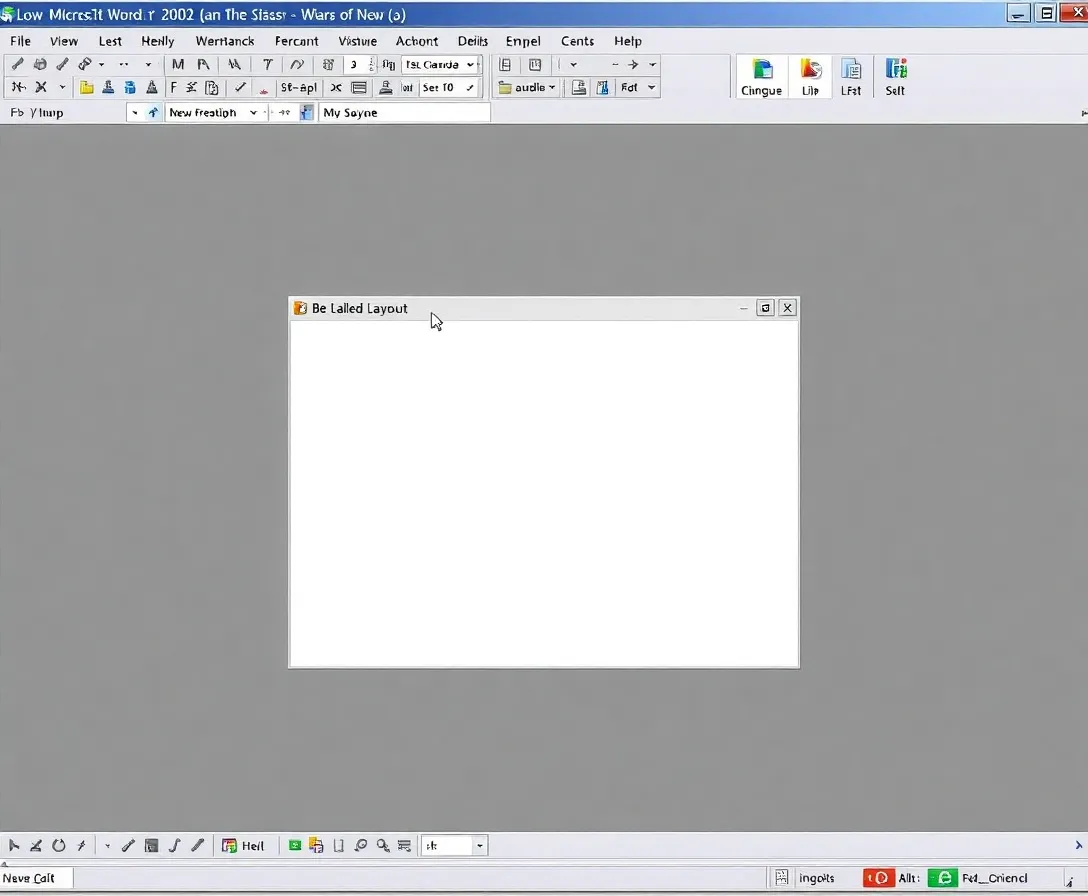Viewport: 1088px width, 896px height.
Task: Open the Visture menu
Action: tap(357, 41)
